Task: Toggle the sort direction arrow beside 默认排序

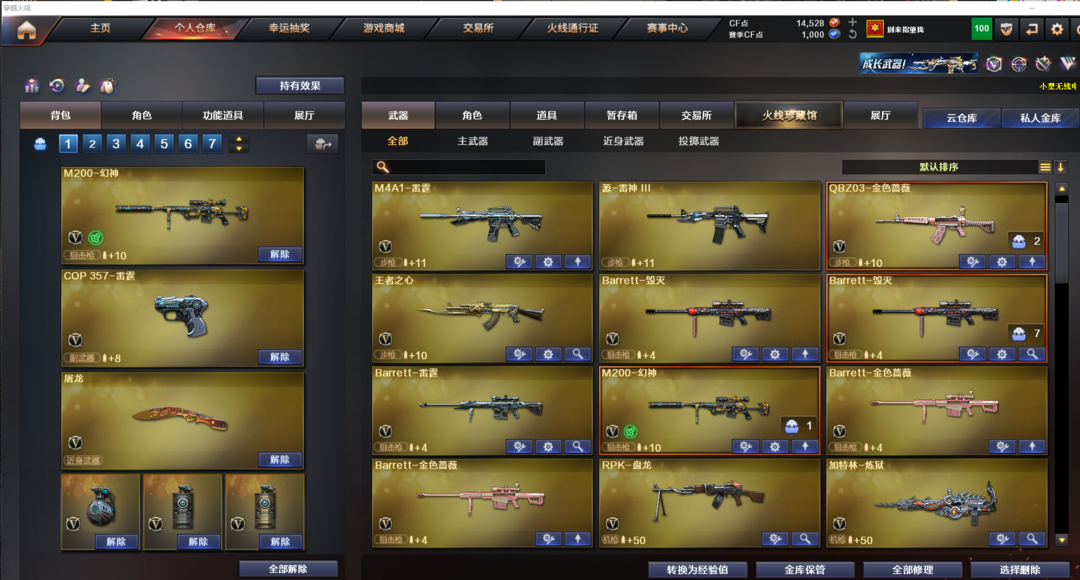Action: pyautogui.click(x=1061, y=167)
